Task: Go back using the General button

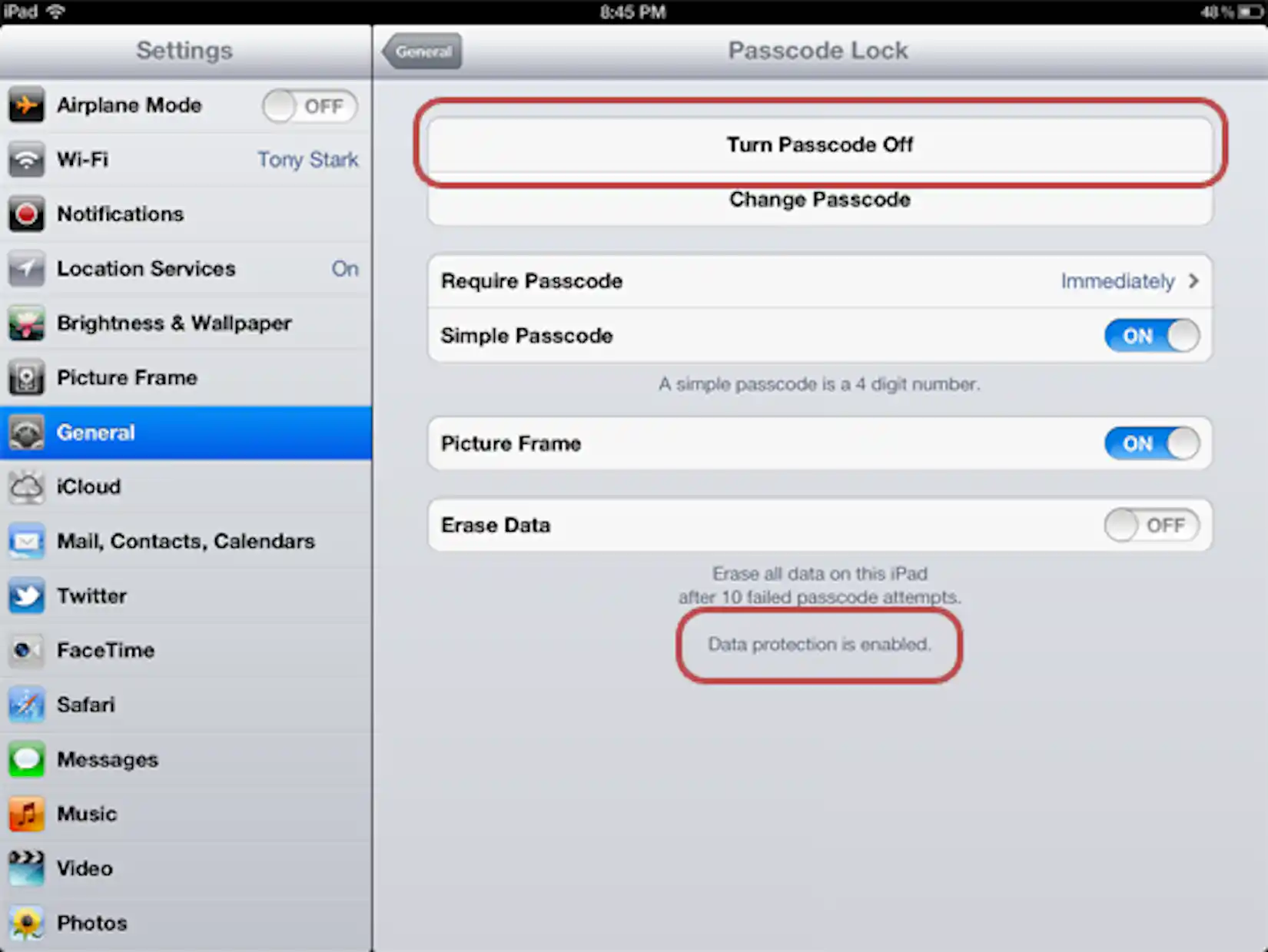Action: pos(423,51)
